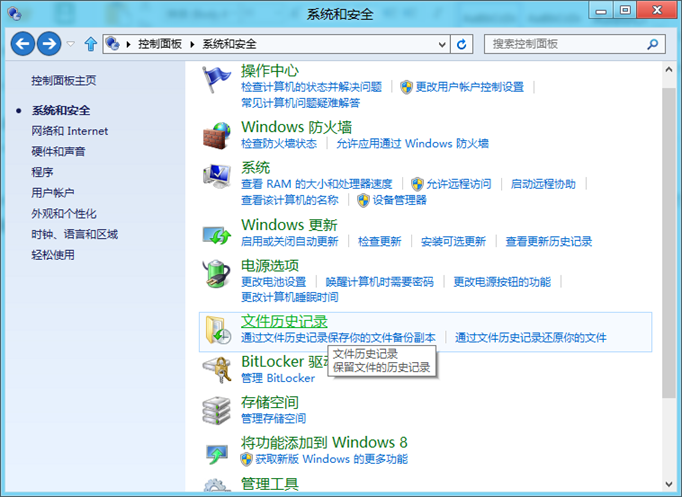
Task: Click 常见计算机问题疑难解答
Action: 301,103
